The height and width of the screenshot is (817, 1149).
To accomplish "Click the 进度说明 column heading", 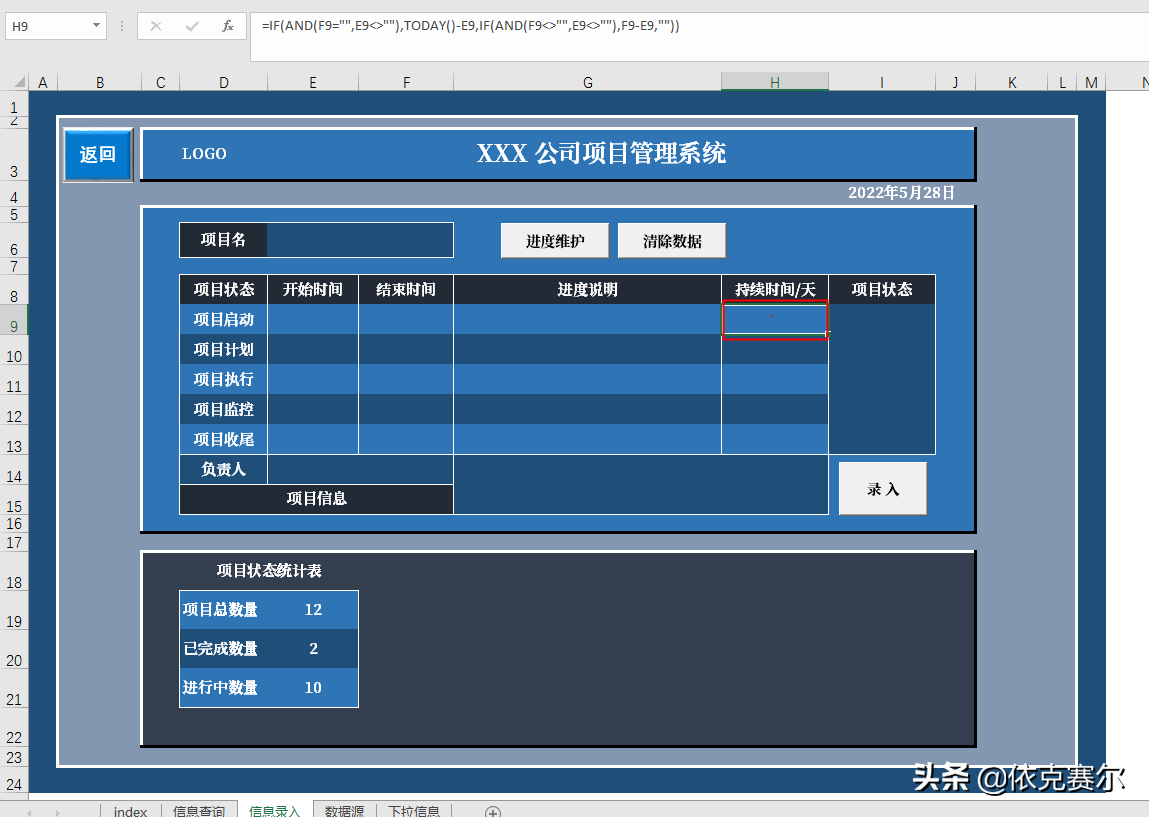I will (588, 289).
